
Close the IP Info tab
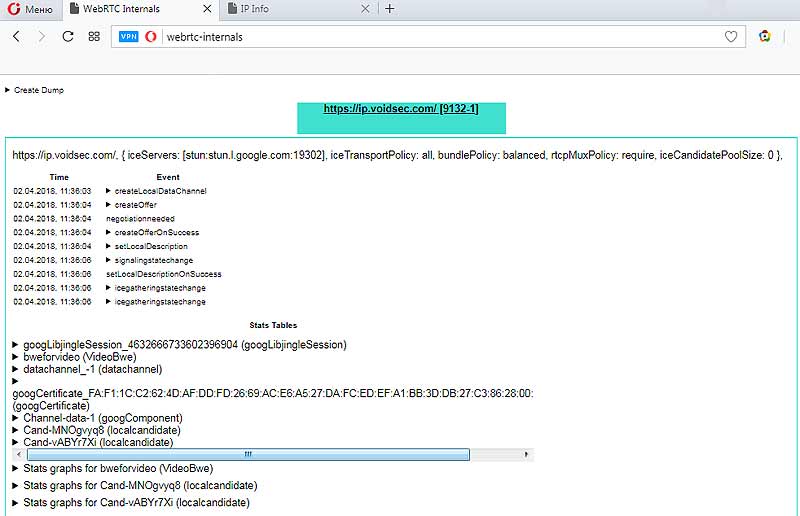[365, 9]
